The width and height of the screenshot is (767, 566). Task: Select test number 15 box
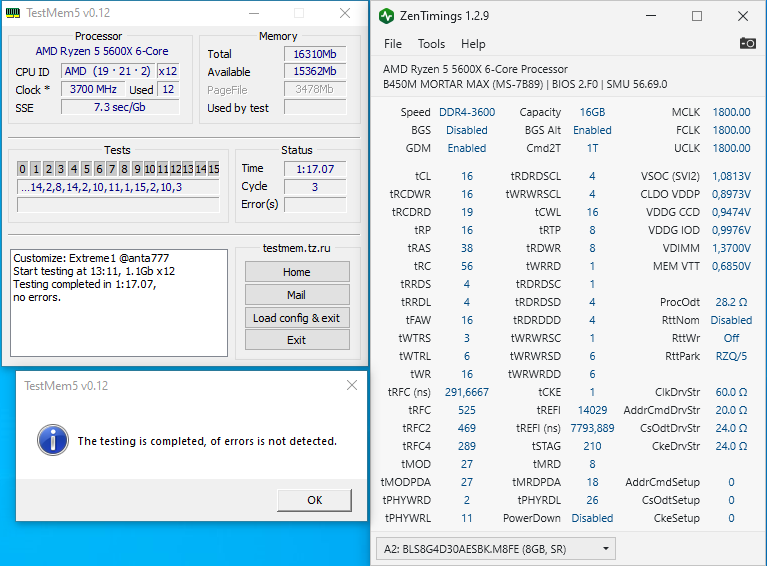214,169
